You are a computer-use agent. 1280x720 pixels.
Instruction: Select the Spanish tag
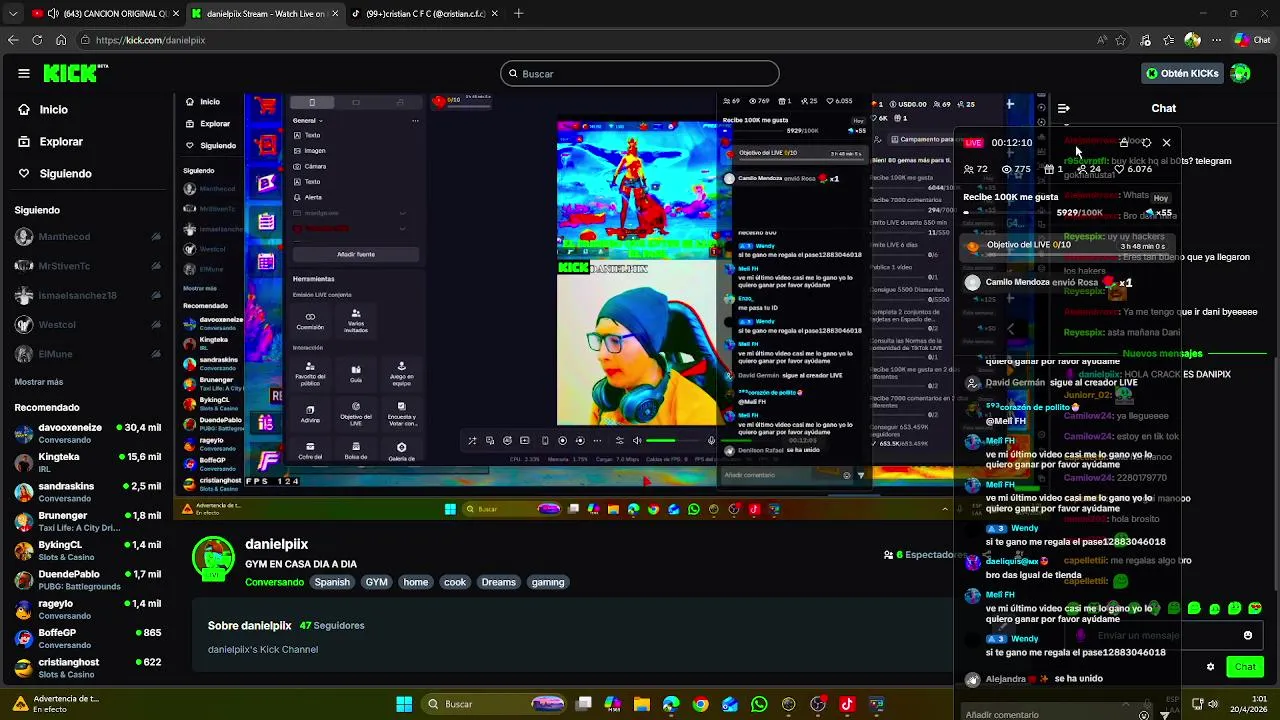click(x=332, y=582)
